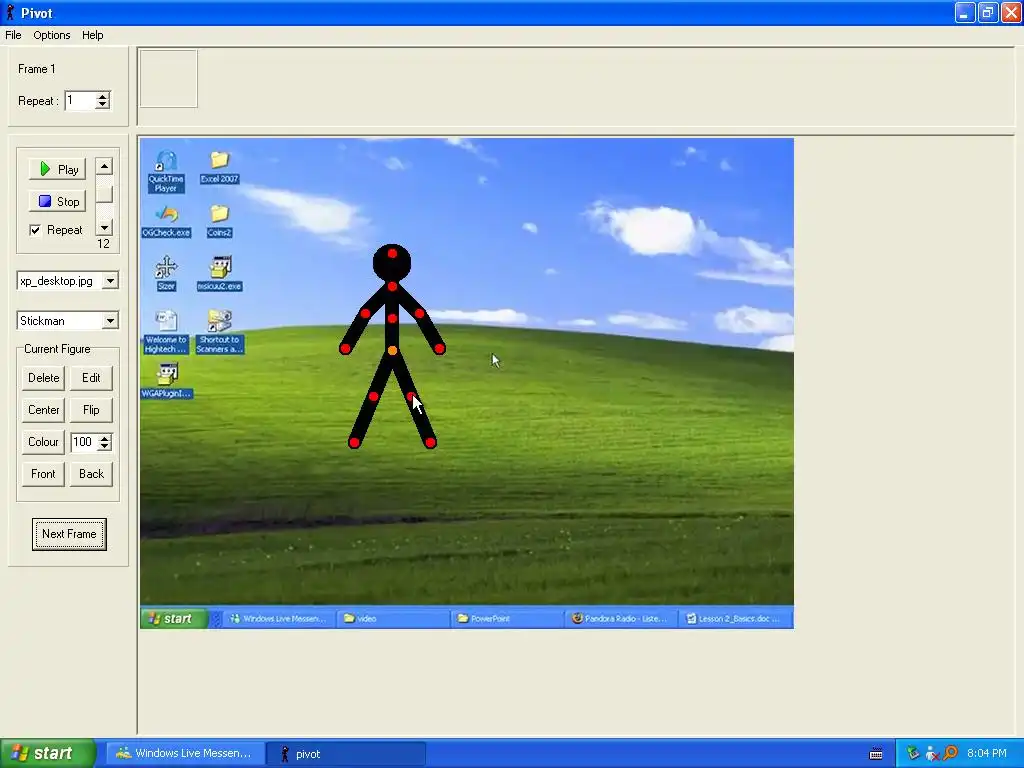Decrease the figure size value below 100
This screenshot has width=1024, height=768.
(104, 446)
